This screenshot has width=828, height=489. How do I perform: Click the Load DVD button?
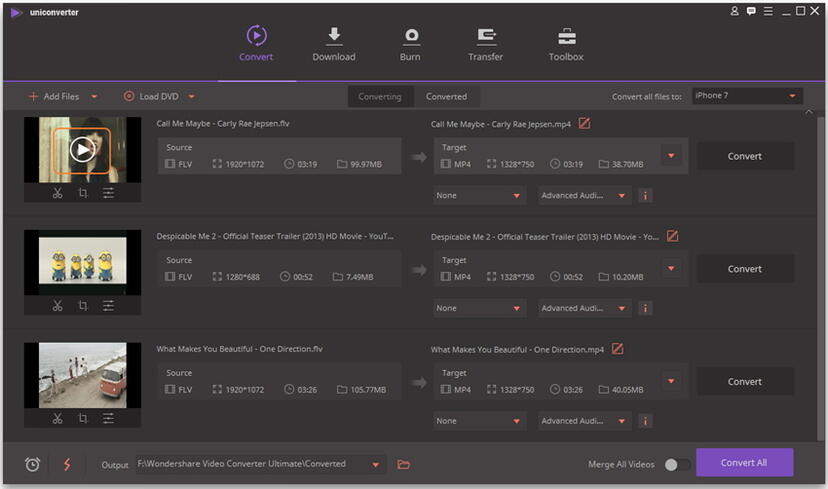(152, 97)
